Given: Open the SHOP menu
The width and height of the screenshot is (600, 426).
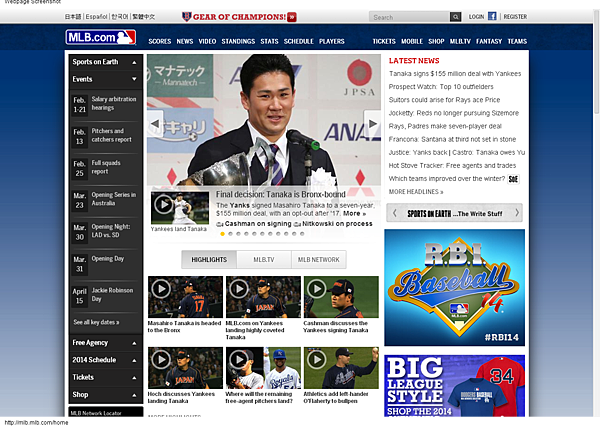Looking at the screenshot, I should pyautogui.click(x=436, y=41).
